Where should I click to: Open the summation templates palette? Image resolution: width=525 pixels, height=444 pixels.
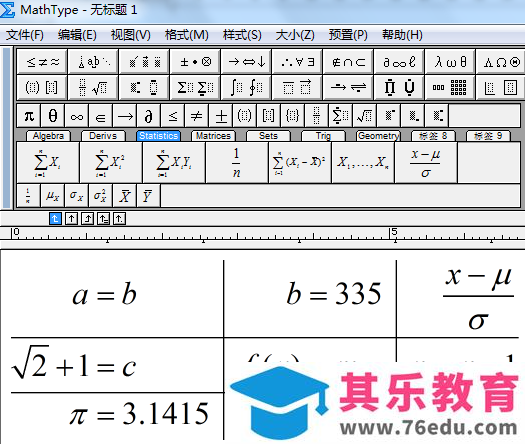195,87
